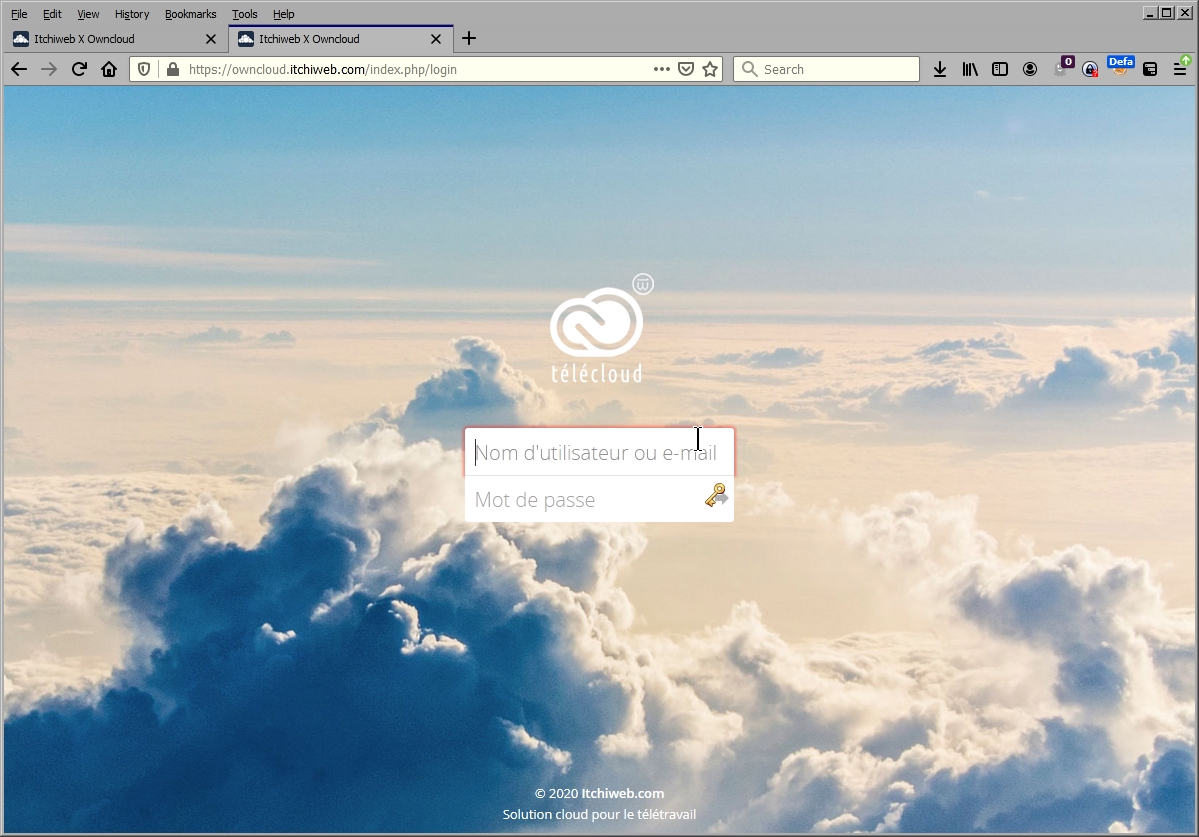
Task: Open Ghostery extension with 0 badge
Action: pyautogui.click(x=1062, y=67)
